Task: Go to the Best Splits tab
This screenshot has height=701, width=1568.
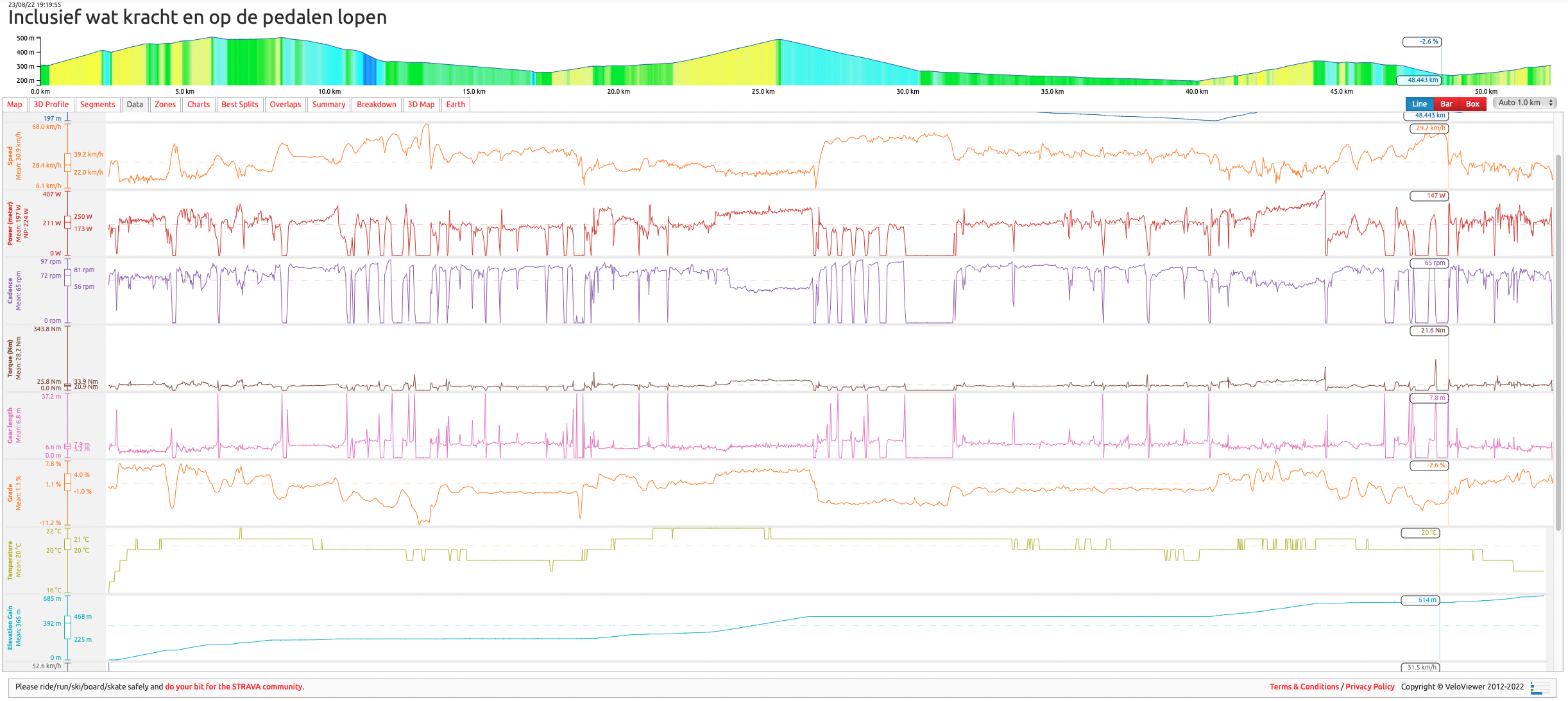Action: [239, 105]
